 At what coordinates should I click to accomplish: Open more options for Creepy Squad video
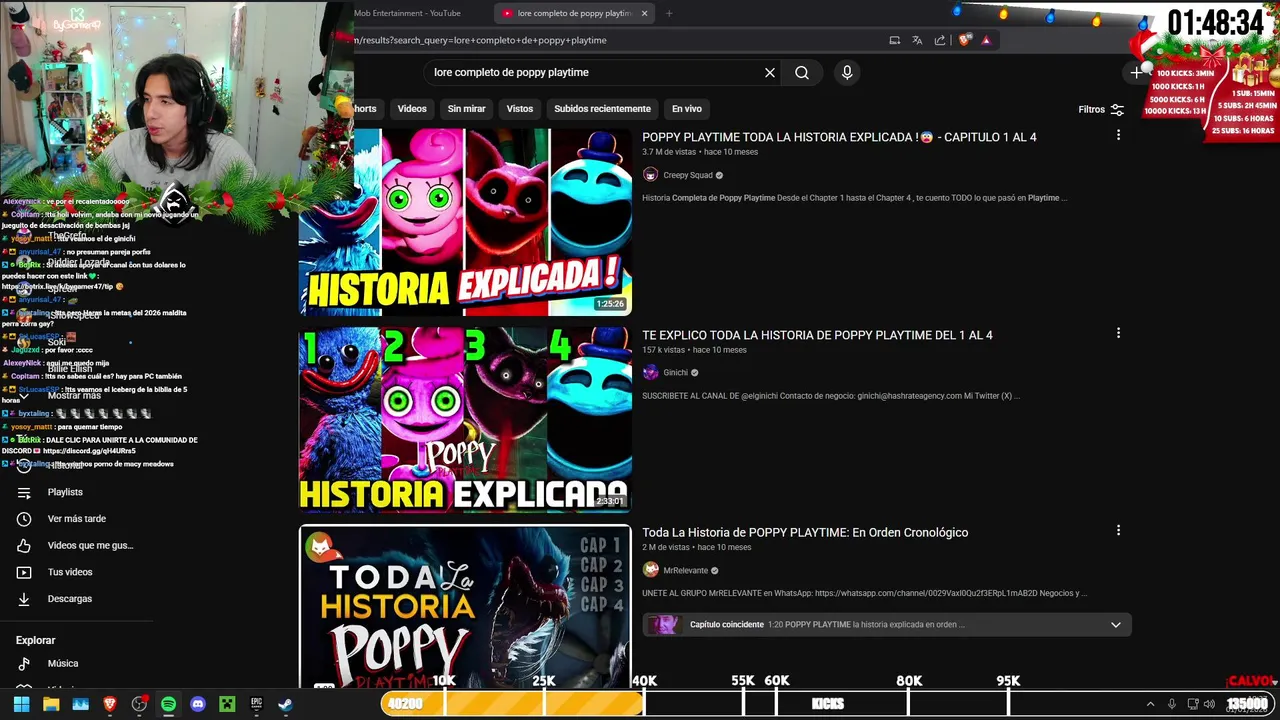pyautogui.click(x=1118, y=135)
